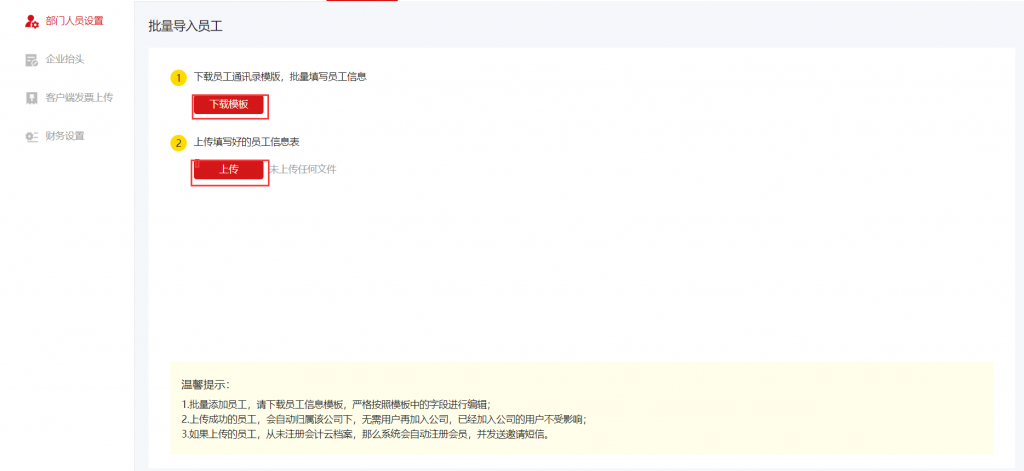Click tip 3 about 从未注册会计云档案

[366, 435]
